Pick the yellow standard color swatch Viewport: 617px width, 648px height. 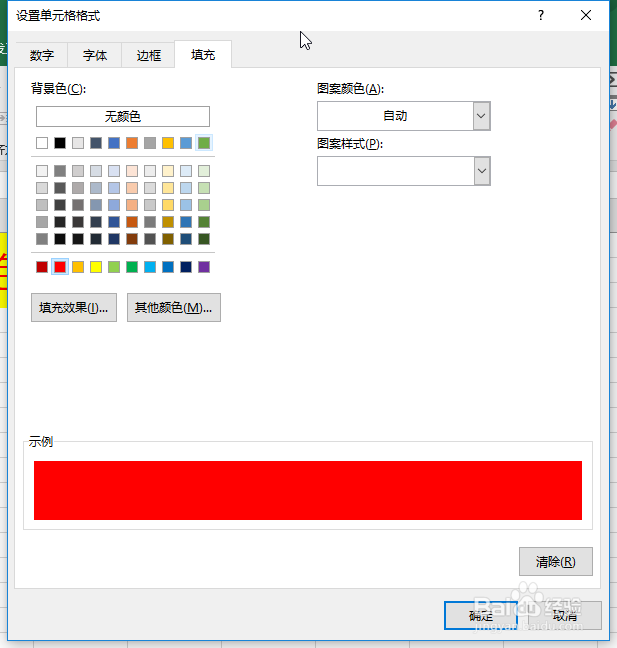[x=96, y=267]
